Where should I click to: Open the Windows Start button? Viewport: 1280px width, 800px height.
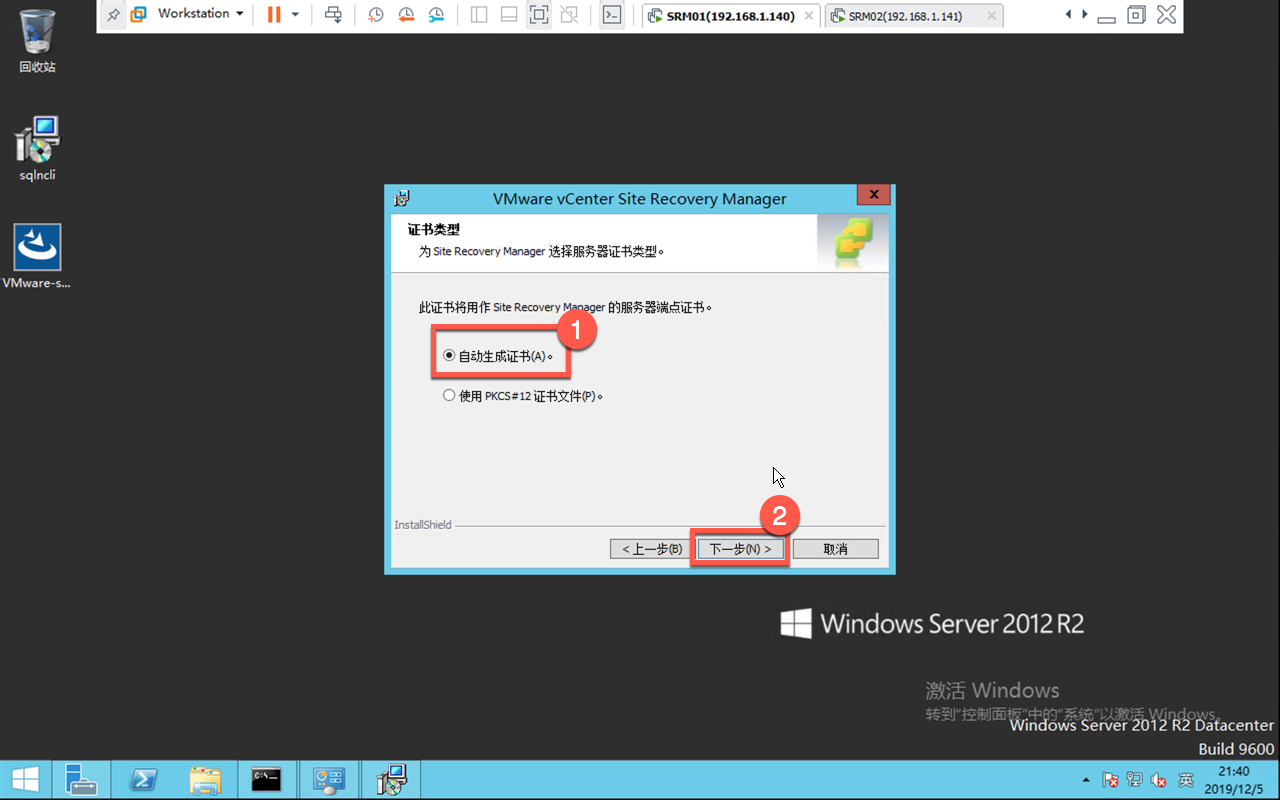(x=25, y=780)
